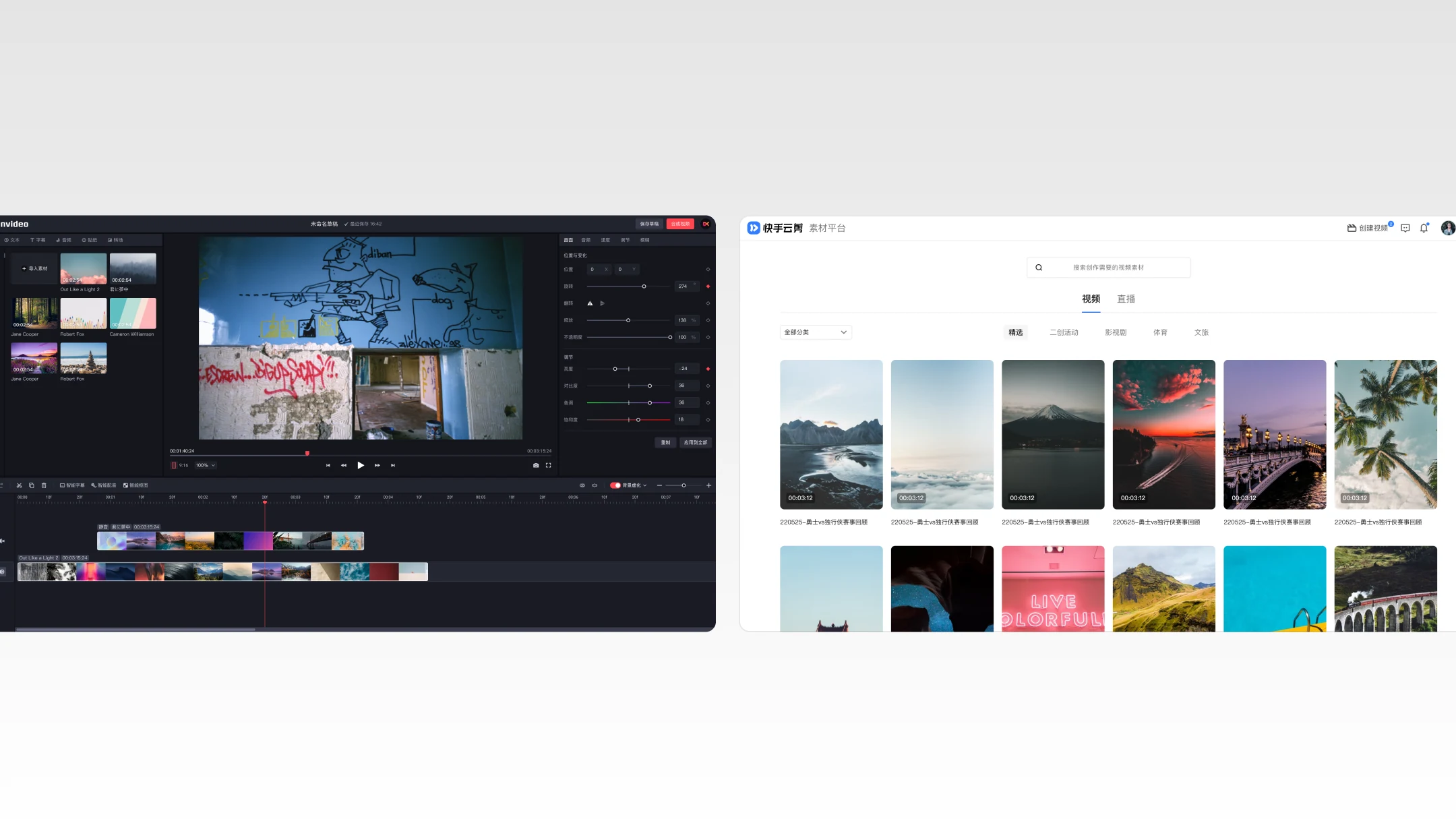1456x819 pixels.
Task: Play the video preview
Action: coord(361,465)
